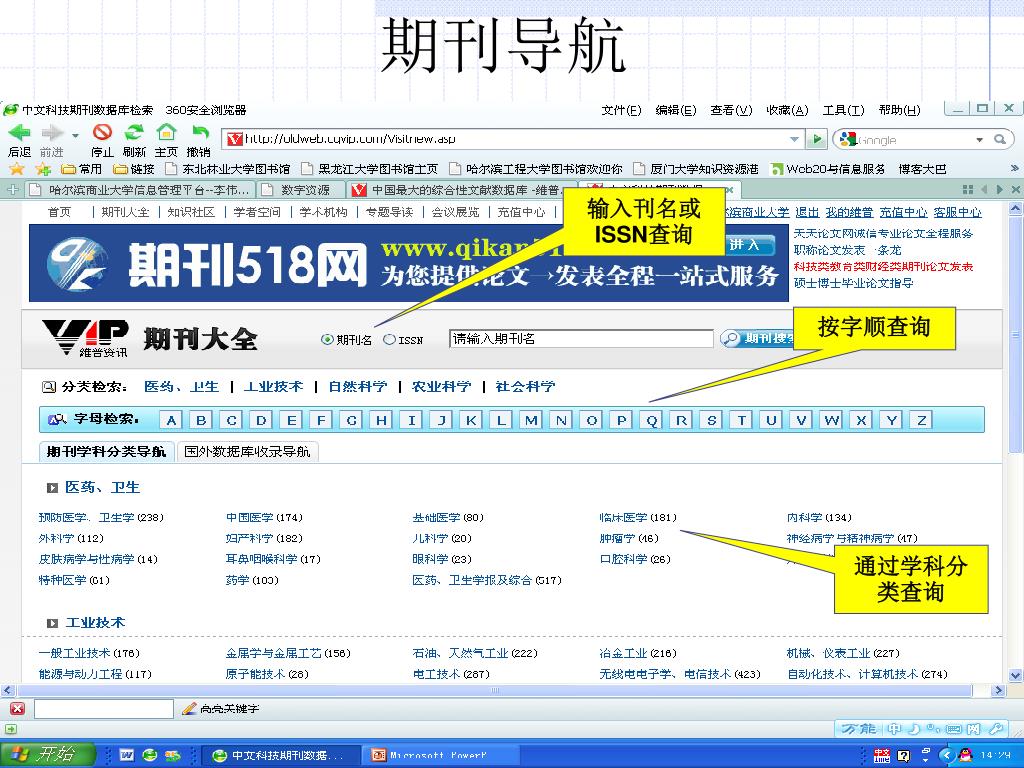This screenshot has height=768, width=1024.
Task: Click the tray help question mark icon
Action: click(903, 756)
